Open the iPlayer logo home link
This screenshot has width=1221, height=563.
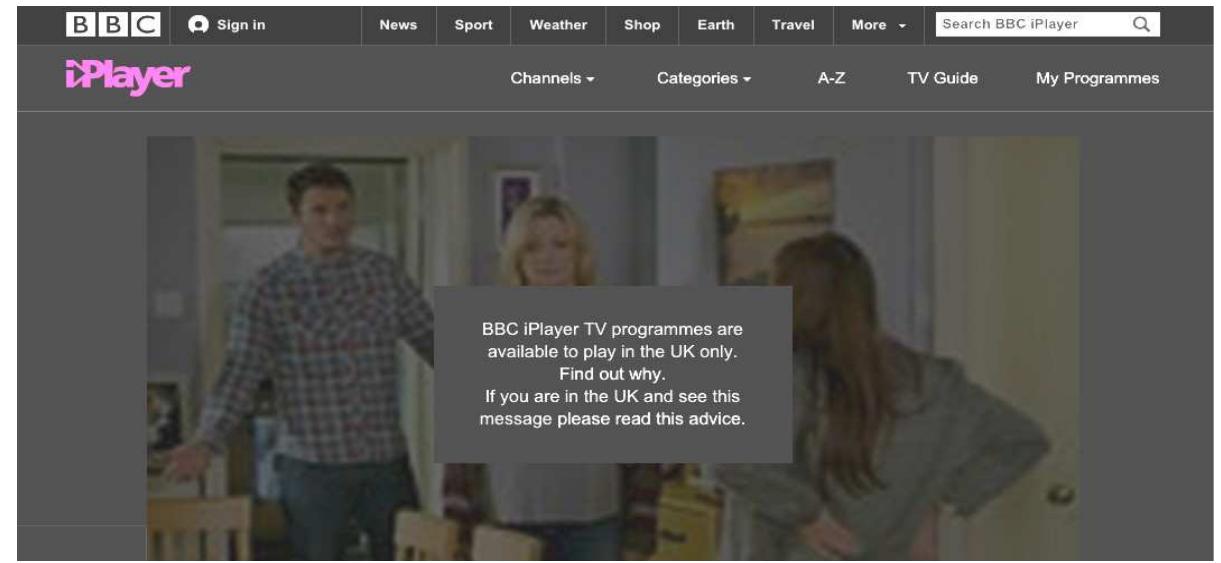(x=126, y=77)
